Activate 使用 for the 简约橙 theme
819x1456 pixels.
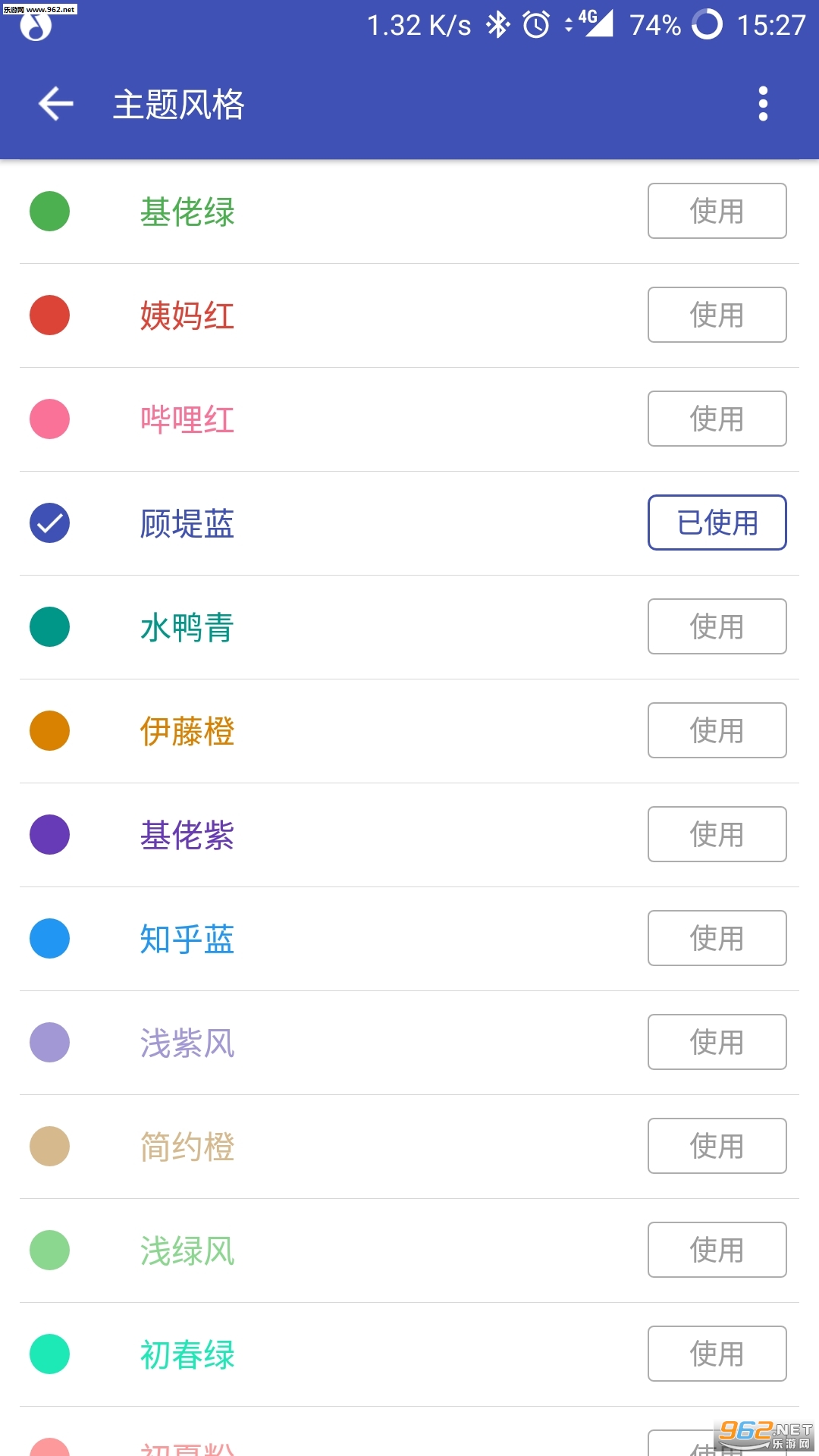(717, 1146)
